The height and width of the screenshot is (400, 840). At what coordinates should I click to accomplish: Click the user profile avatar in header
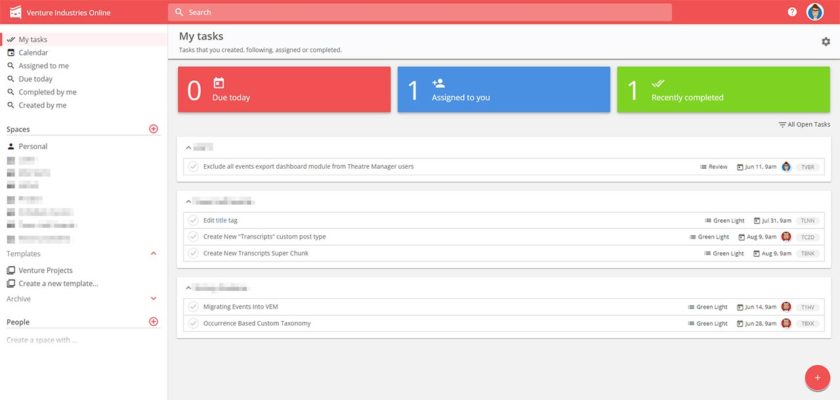[815, 12]
